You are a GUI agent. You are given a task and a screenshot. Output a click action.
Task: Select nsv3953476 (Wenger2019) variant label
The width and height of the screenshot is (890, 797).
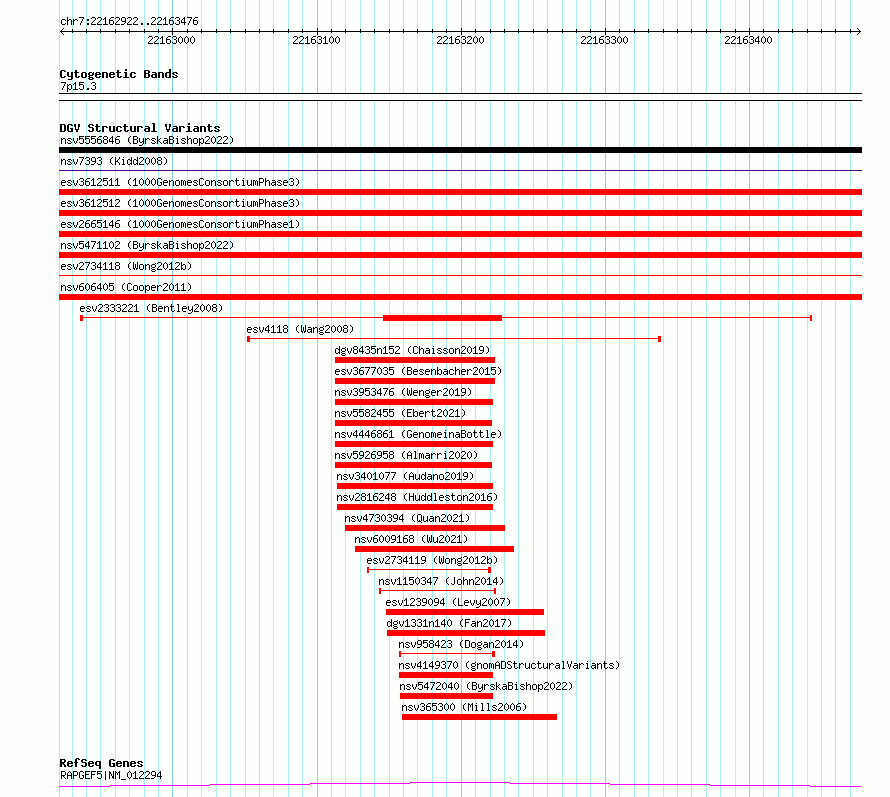point(403,392)
